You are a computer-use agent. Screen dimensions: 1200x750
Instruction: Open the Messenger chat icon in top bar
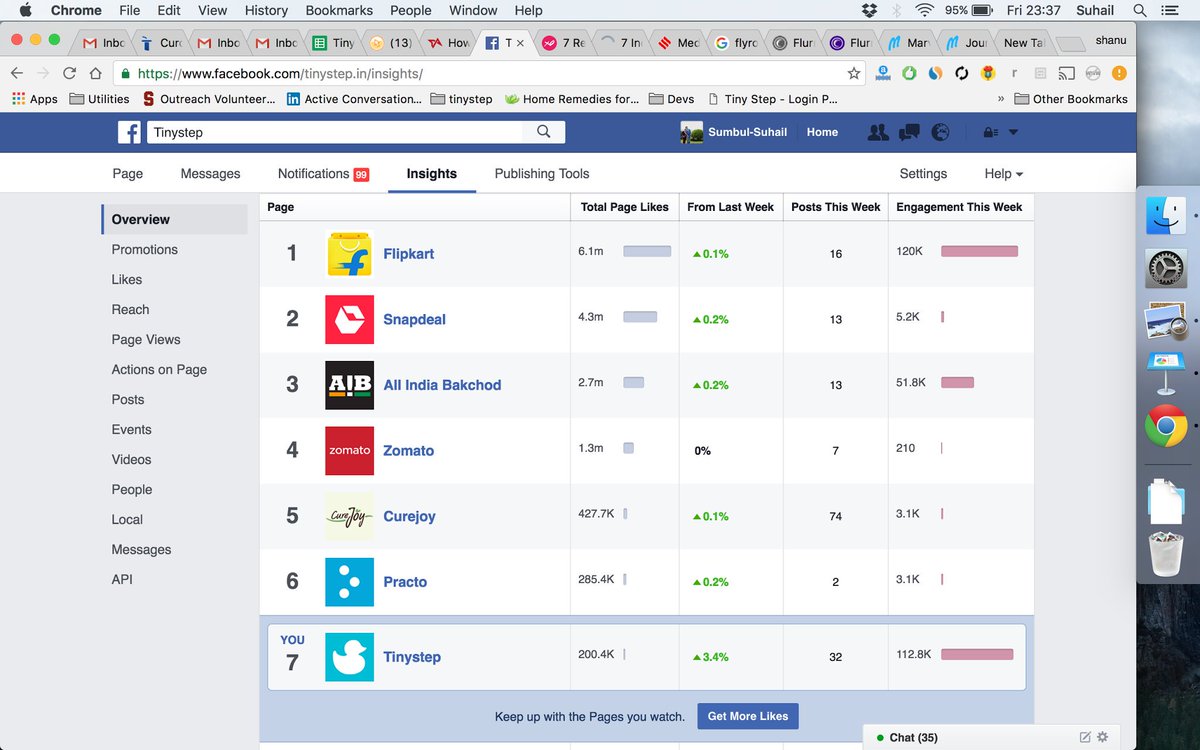pos(908,131)
